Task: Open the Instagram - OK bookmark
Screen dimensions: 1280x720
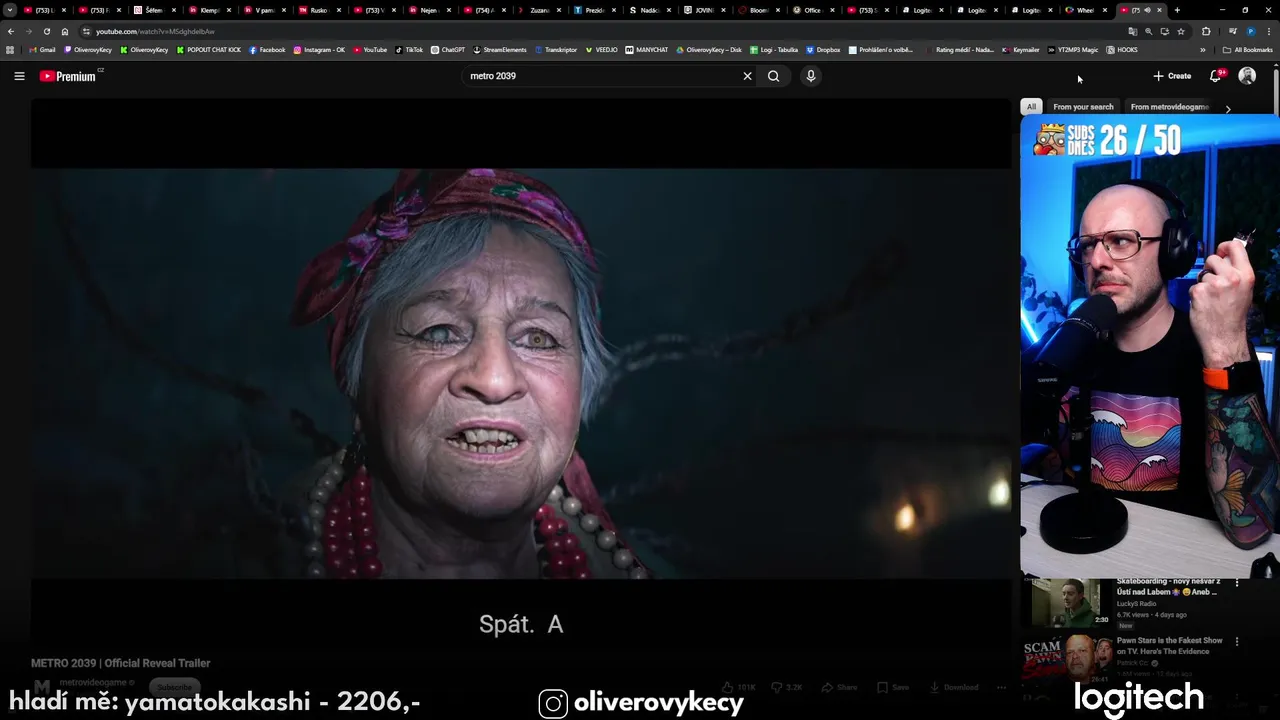Action: tap(319, 50)
